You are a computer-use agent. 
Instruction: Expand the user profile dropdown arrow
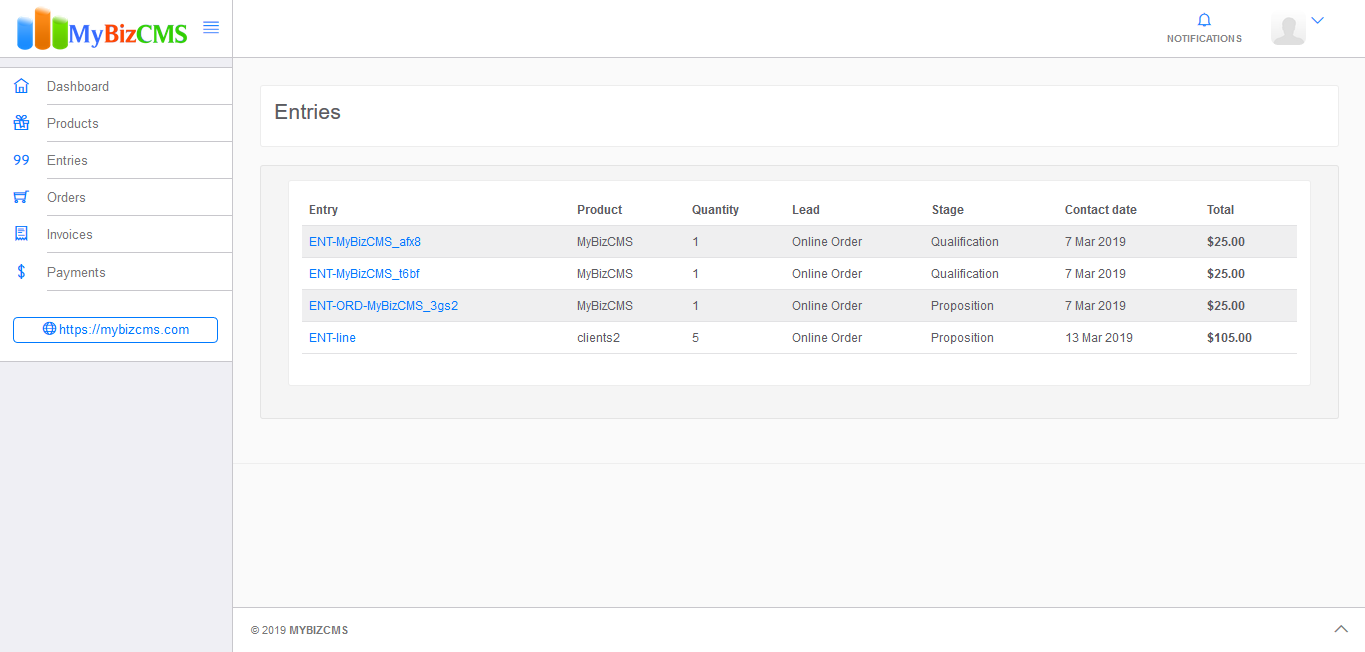click(1317, 20)
